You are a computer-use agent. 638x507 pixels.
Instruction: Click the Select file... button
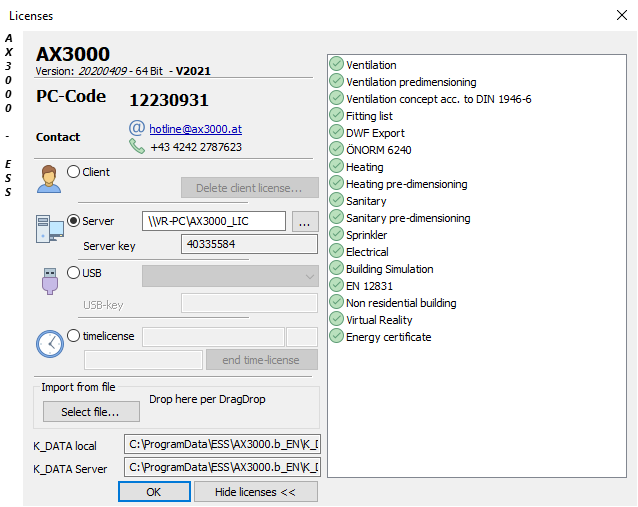91,412
